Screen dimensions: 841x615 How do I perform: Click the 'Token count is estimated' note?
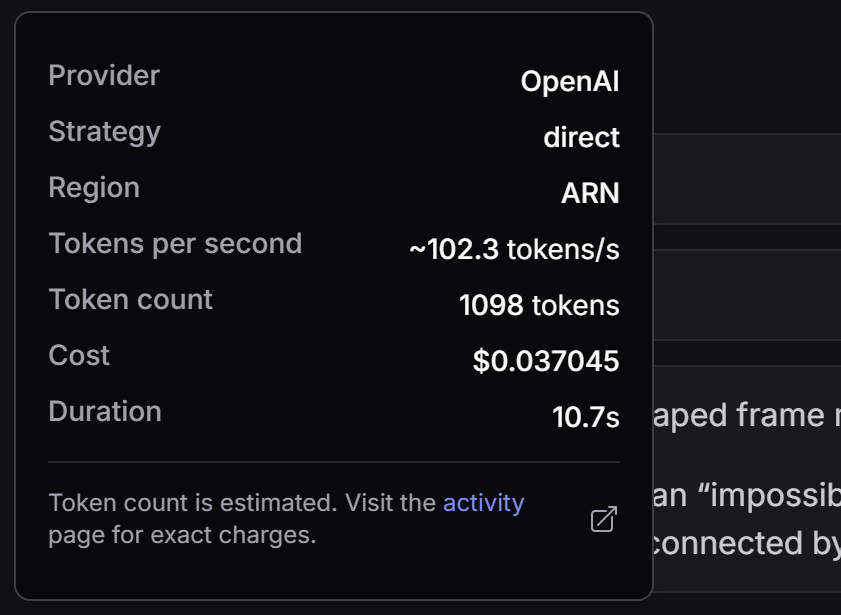click(x=193, y=503)
